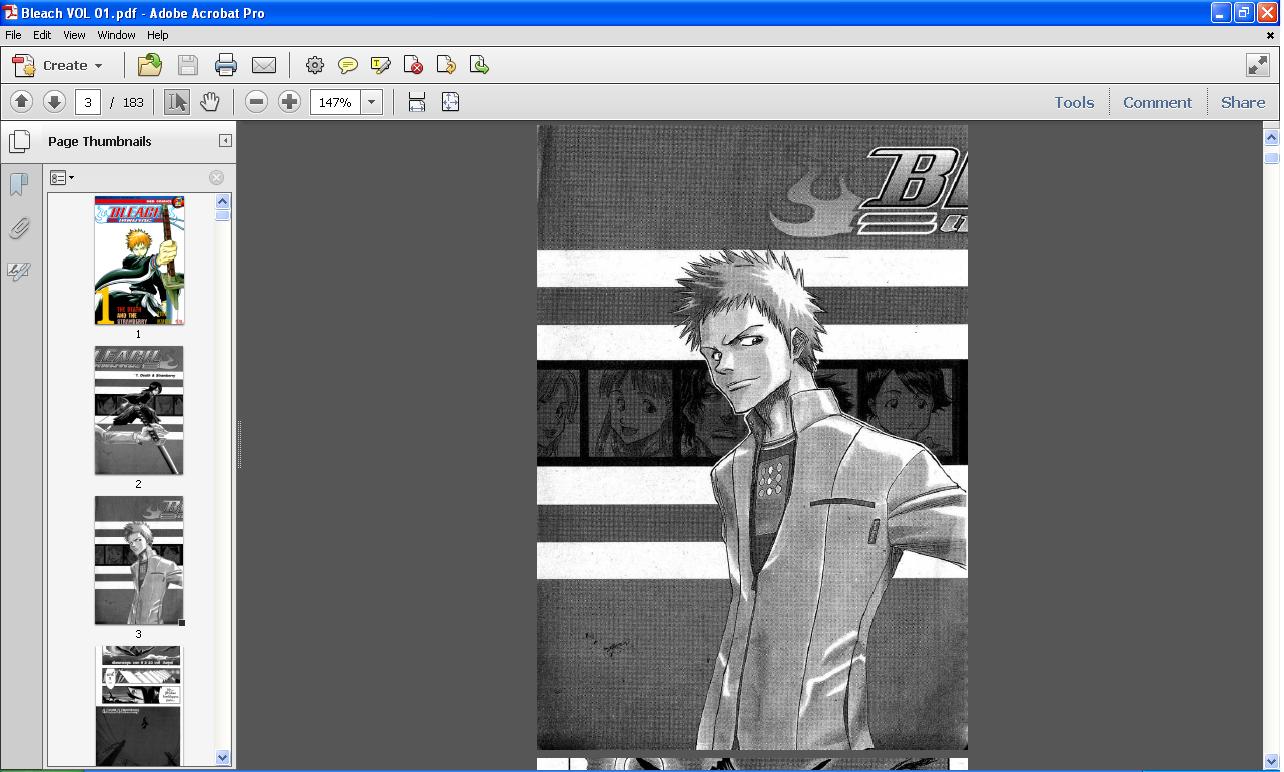Open the Help menu

coord(157,35)
